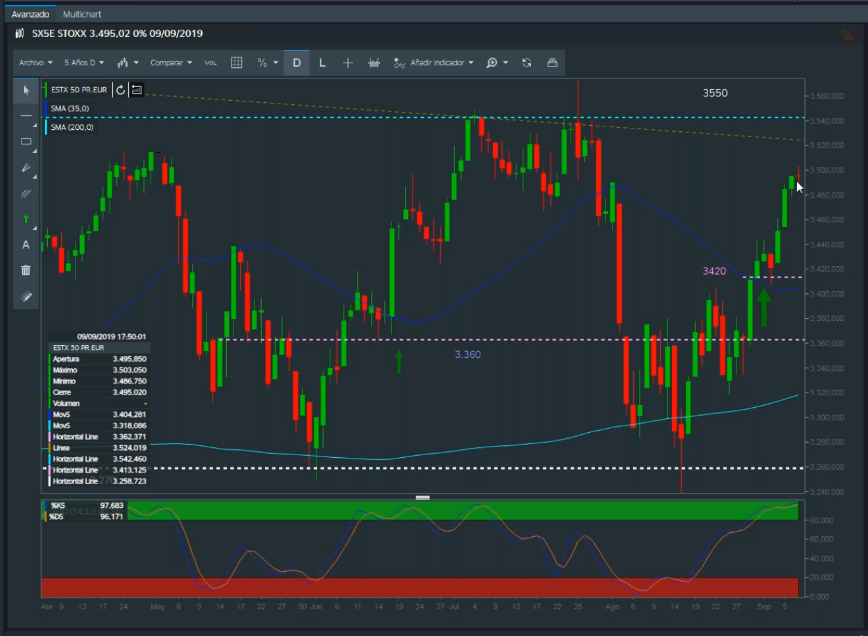Open the percent % dropdown
Viewport: 868px width, 636px height.
click(267, 63)
